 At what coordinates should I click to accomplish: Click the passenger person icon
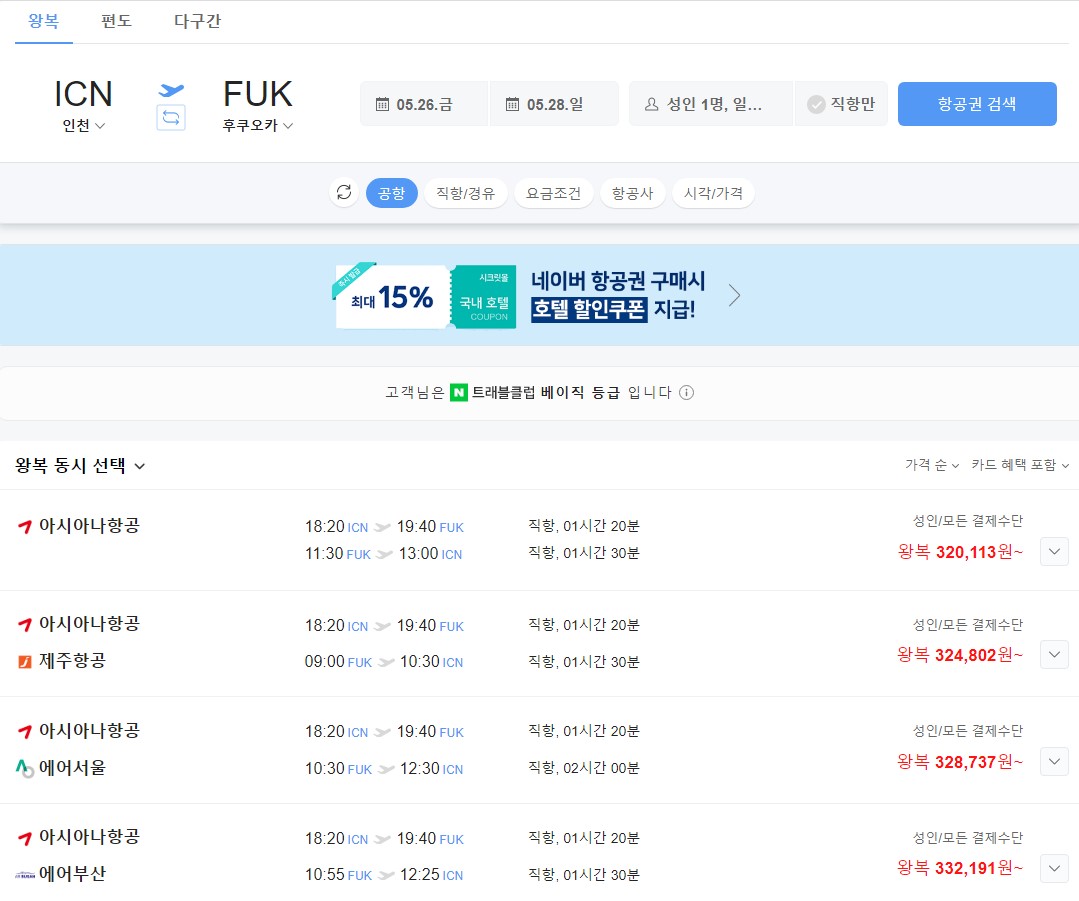651,104
